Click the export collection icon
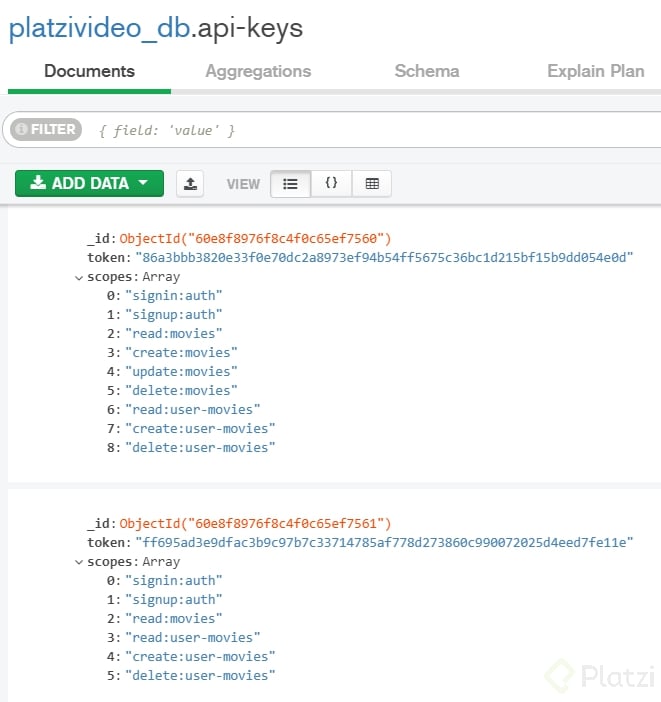Screen dimensions: 661x702 tap(190, 183)
